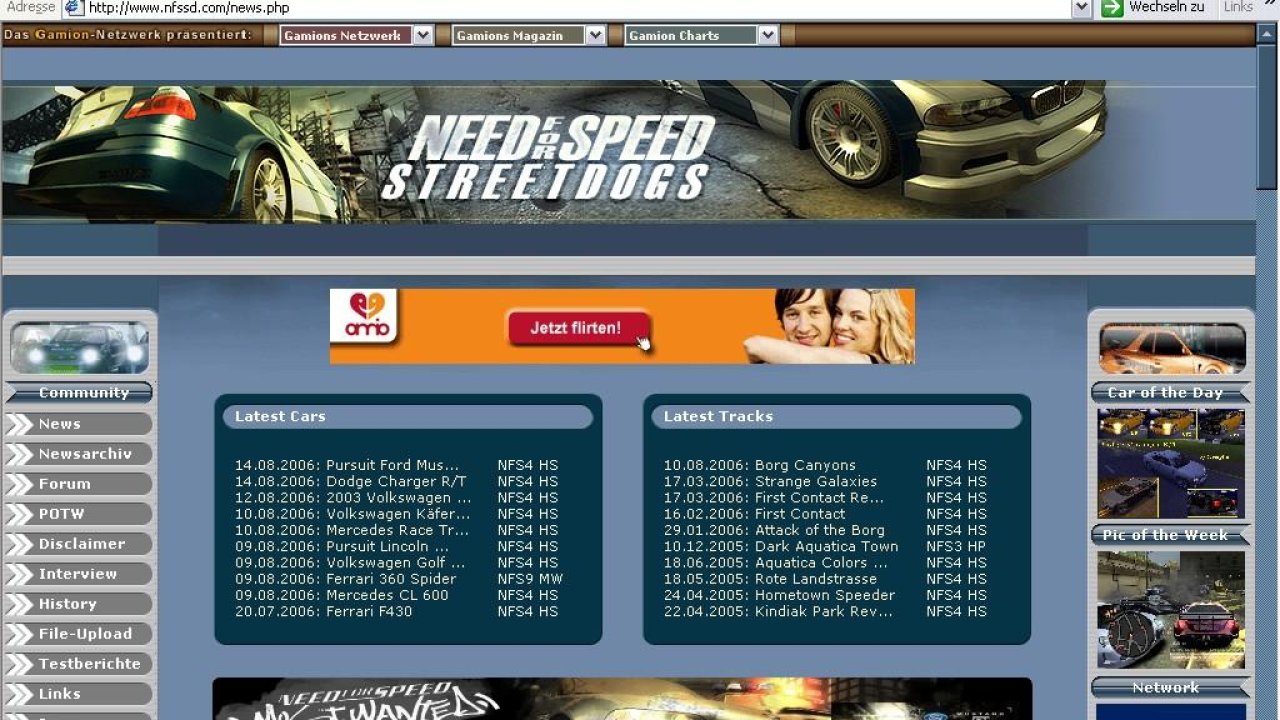Click the Community section header

(x=79, y=393)
